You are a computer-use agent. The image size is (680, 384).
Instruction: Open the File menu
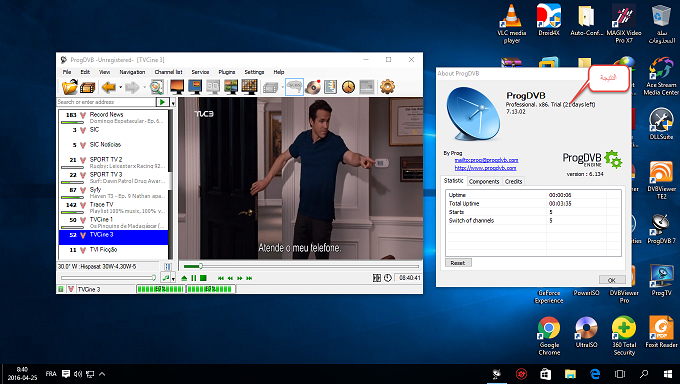pos(67,72)
